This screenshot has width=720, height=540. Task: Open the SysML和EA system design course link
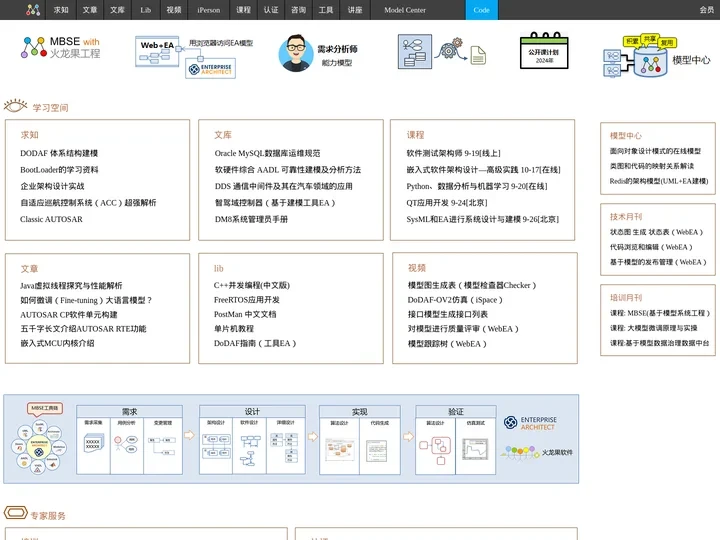482,219
